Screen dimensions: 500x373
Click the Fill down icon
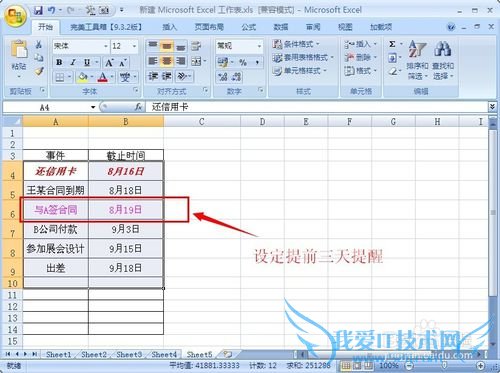[x=392, y=58]
